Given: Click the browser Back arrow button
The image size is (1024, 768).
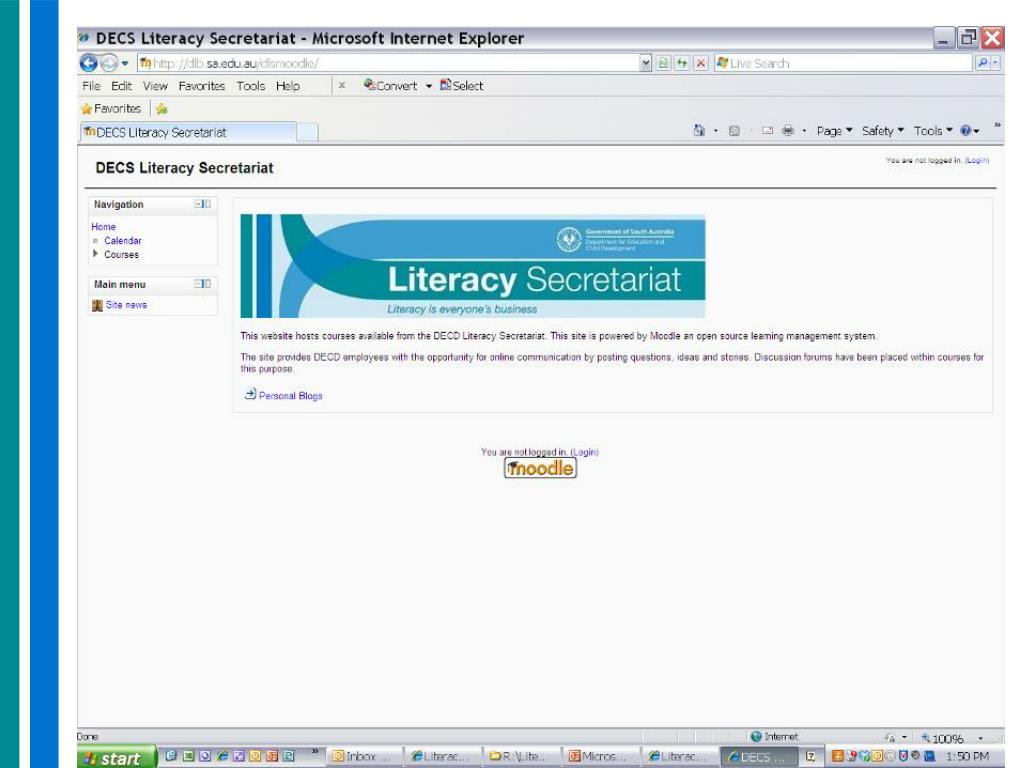Looking at the screenshot, I should click(x=88, y=63).
